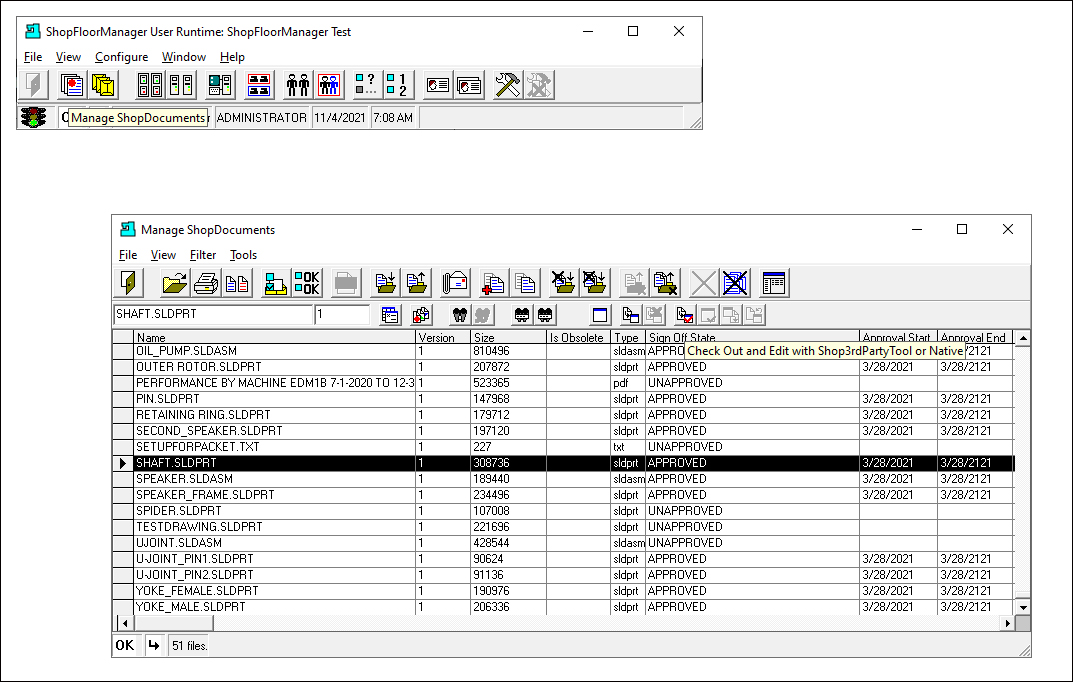Select the PIN.SLDPRT file row
1073x682 pixels.
pos(563,399)
